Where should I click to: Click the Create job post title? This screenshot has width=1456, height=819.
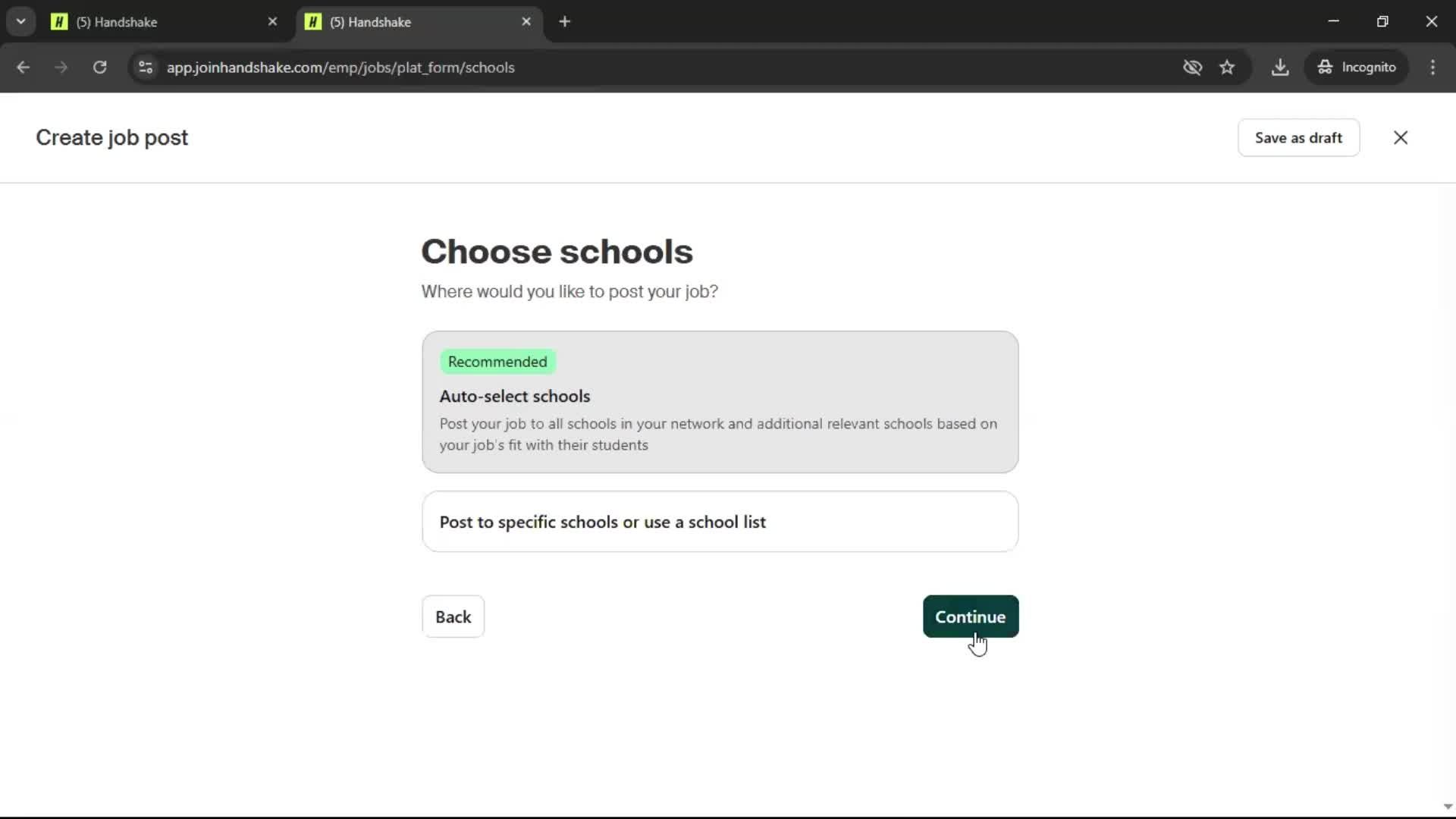pos(112,138)
